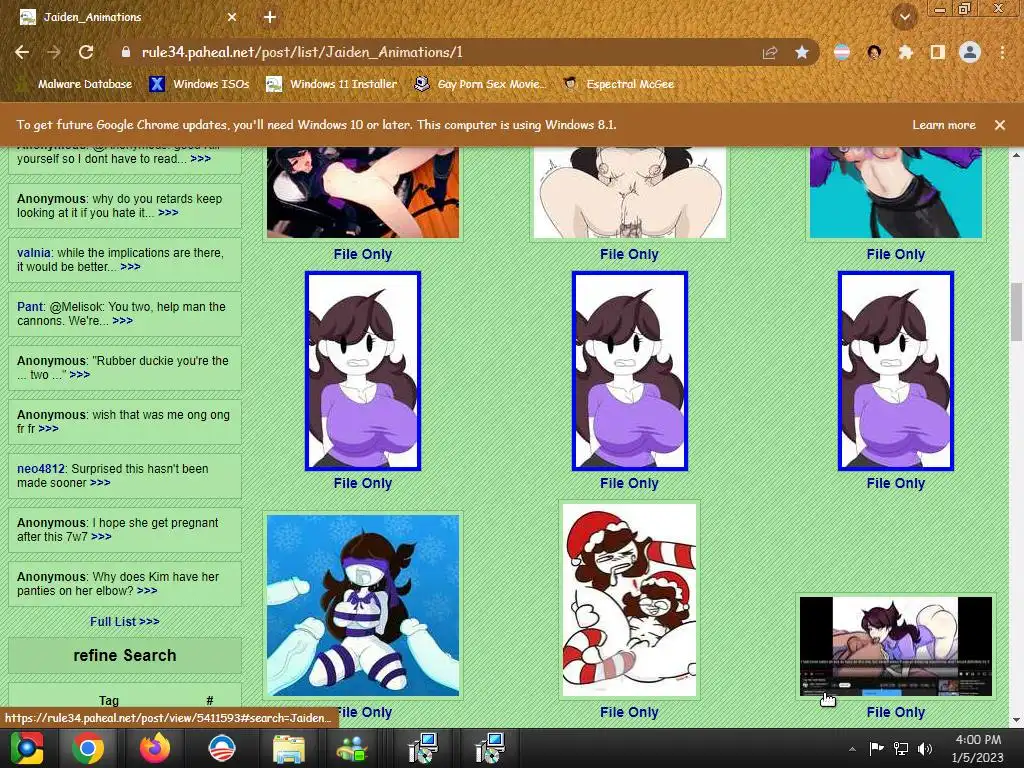Toggle the browser side panel

coord(938,52)
